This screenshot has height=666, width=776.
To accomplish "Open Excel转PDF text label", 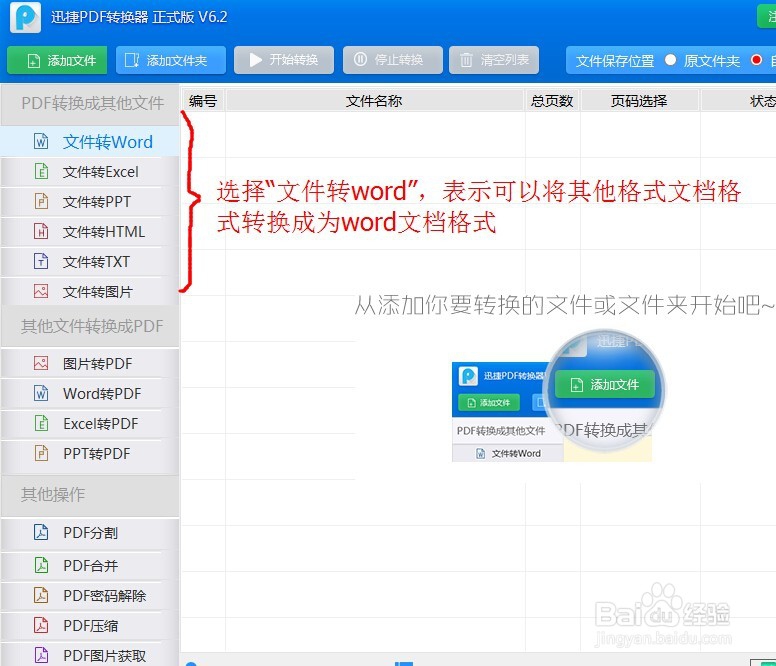I will coord(100,424).
